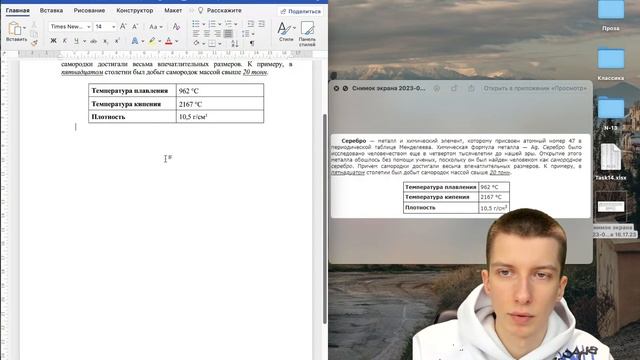The width and height of the screenshot is (640, 360).
Task: Toggle superscript formatting
Action: (x=117, y=41)
